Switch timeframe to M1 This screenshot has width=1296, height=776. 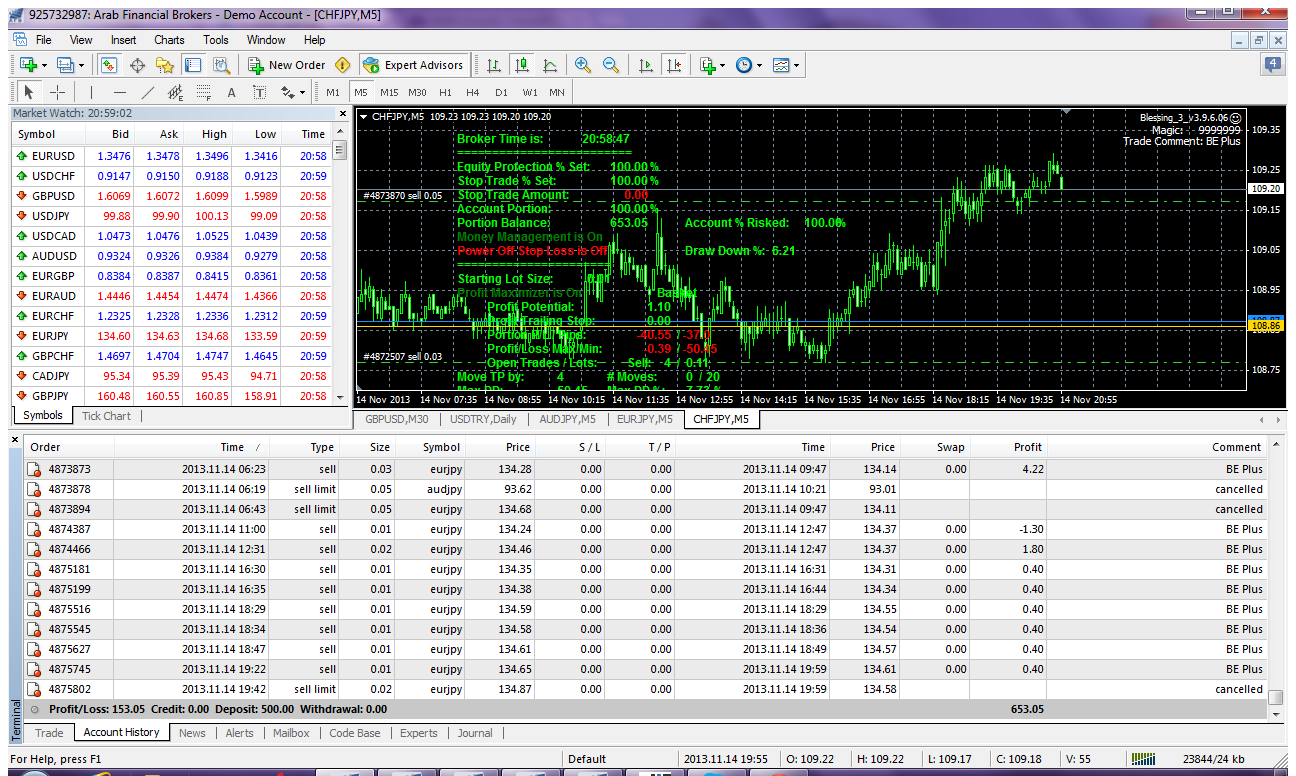coord(333,92)
